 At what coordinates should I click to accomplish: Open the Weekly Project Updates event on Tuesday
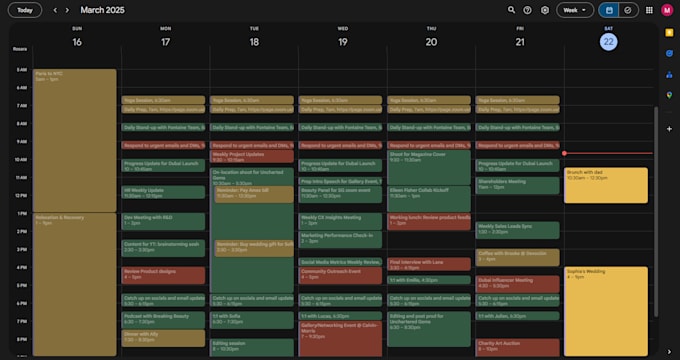(x=252, y=156)
